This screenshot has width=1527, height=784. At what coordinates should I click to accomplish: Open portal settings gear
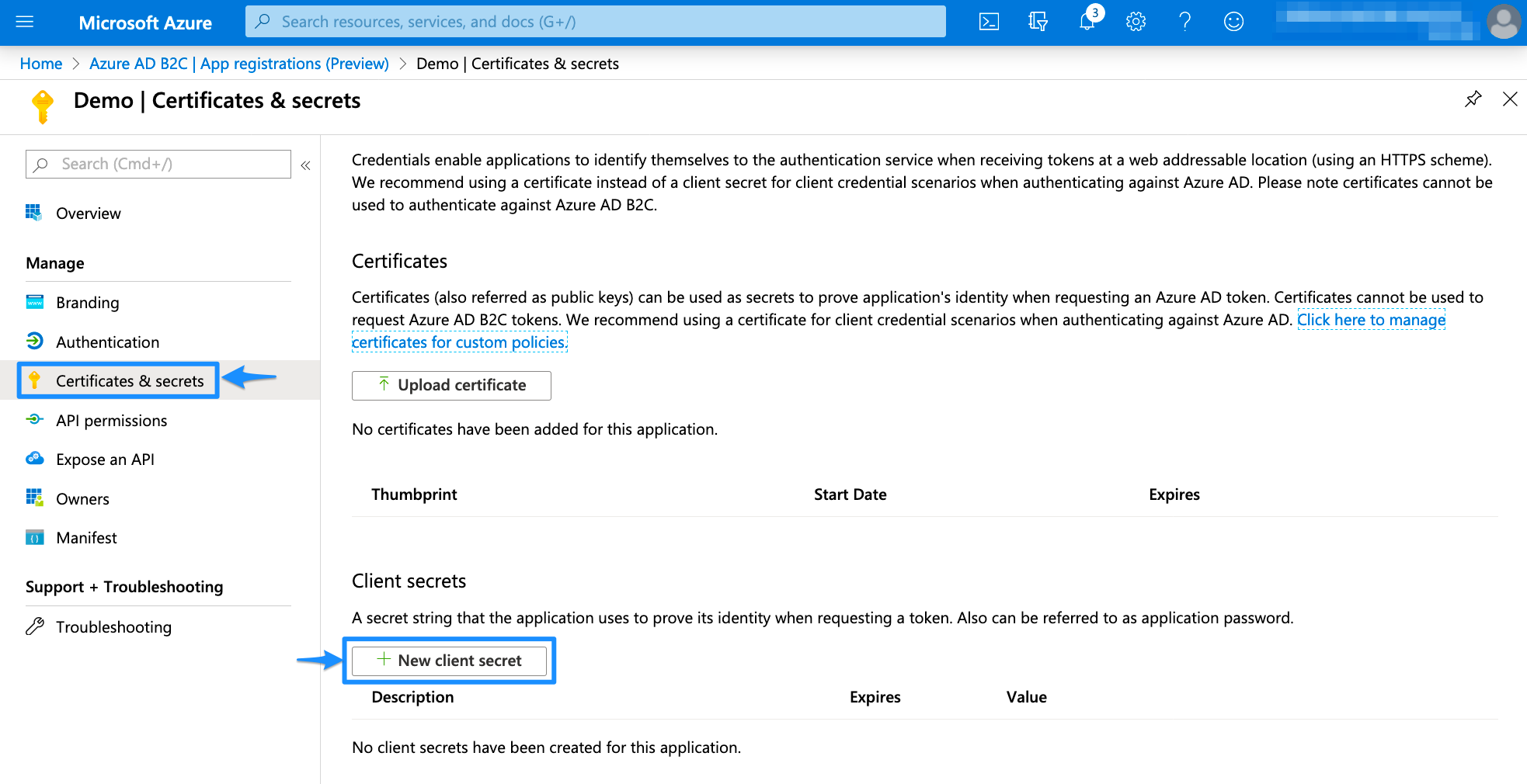(x=1135, y=21)
